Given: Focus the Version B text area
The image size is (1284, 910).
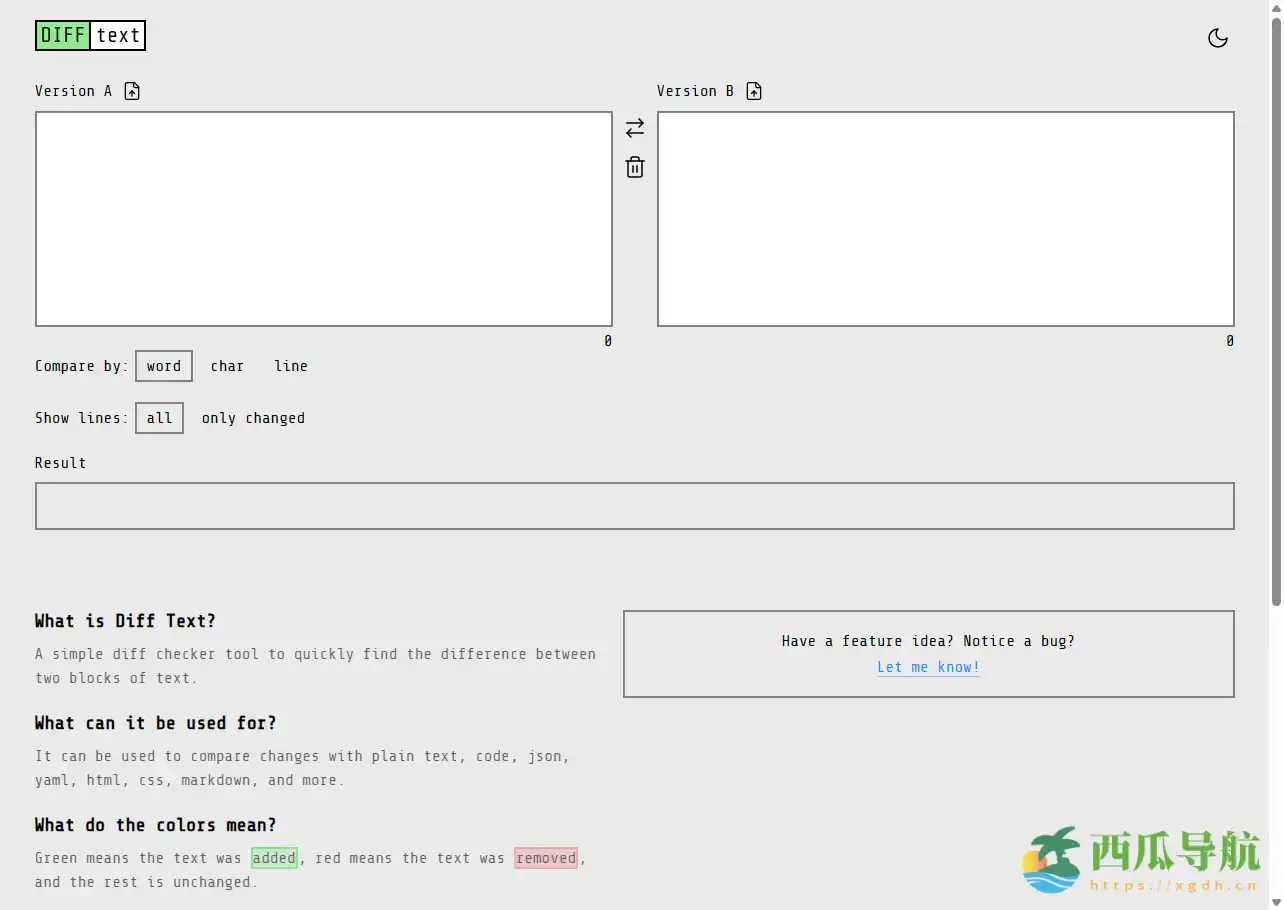Looking at the screenshot, I should (x=945, y=218).
